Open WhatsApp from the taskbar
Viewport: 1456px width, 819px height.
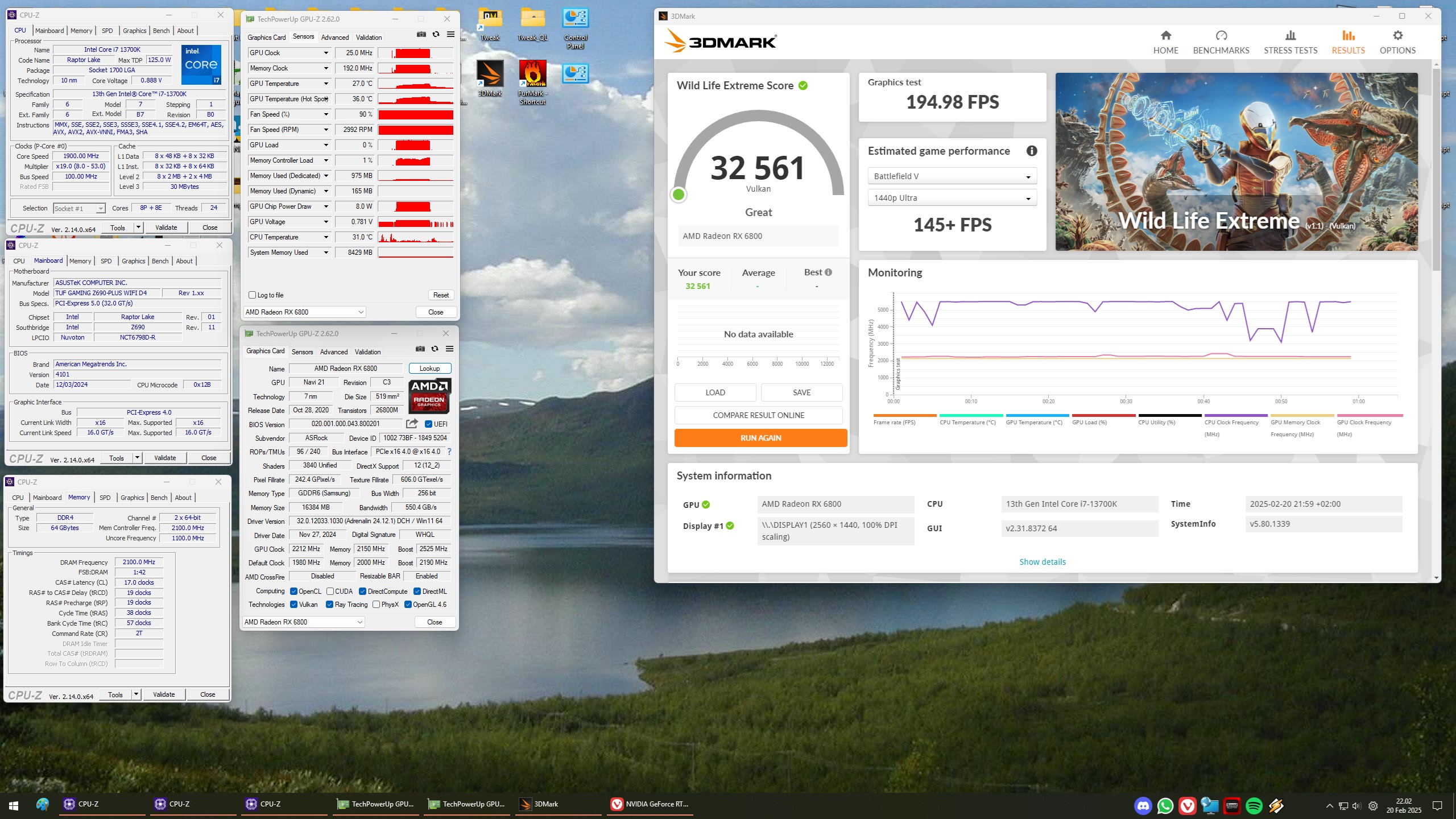pos(1165,805)
